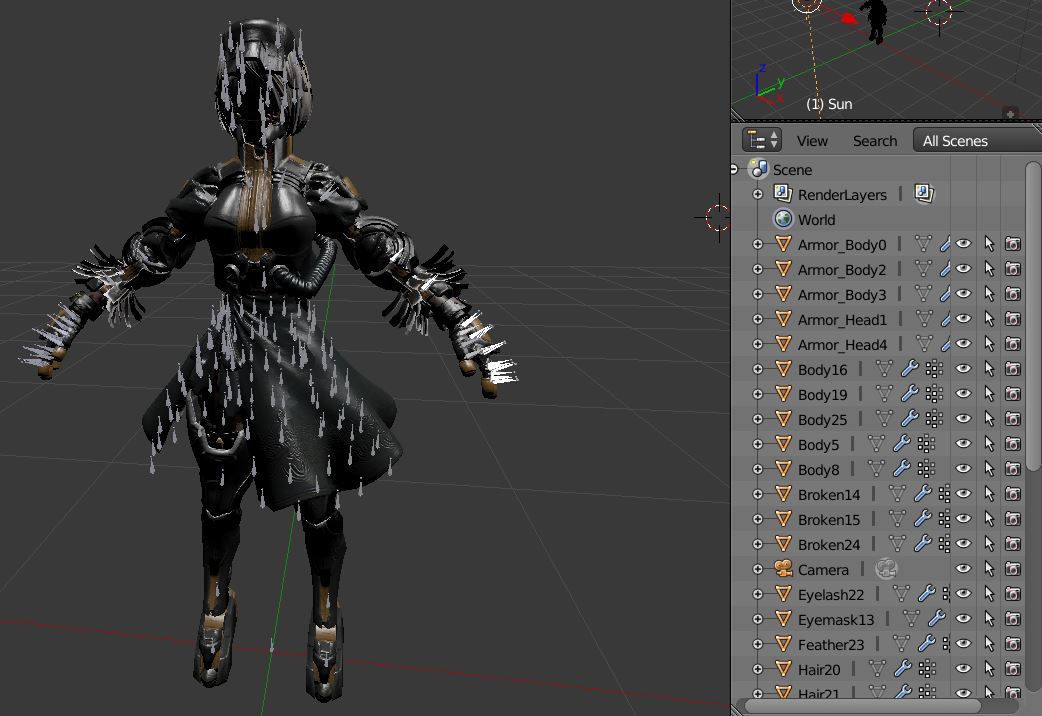This screenshot has width=1042, height=716.
Task: Hide Armor_Body0 with its eye icon
Action: tap(963, 244)
